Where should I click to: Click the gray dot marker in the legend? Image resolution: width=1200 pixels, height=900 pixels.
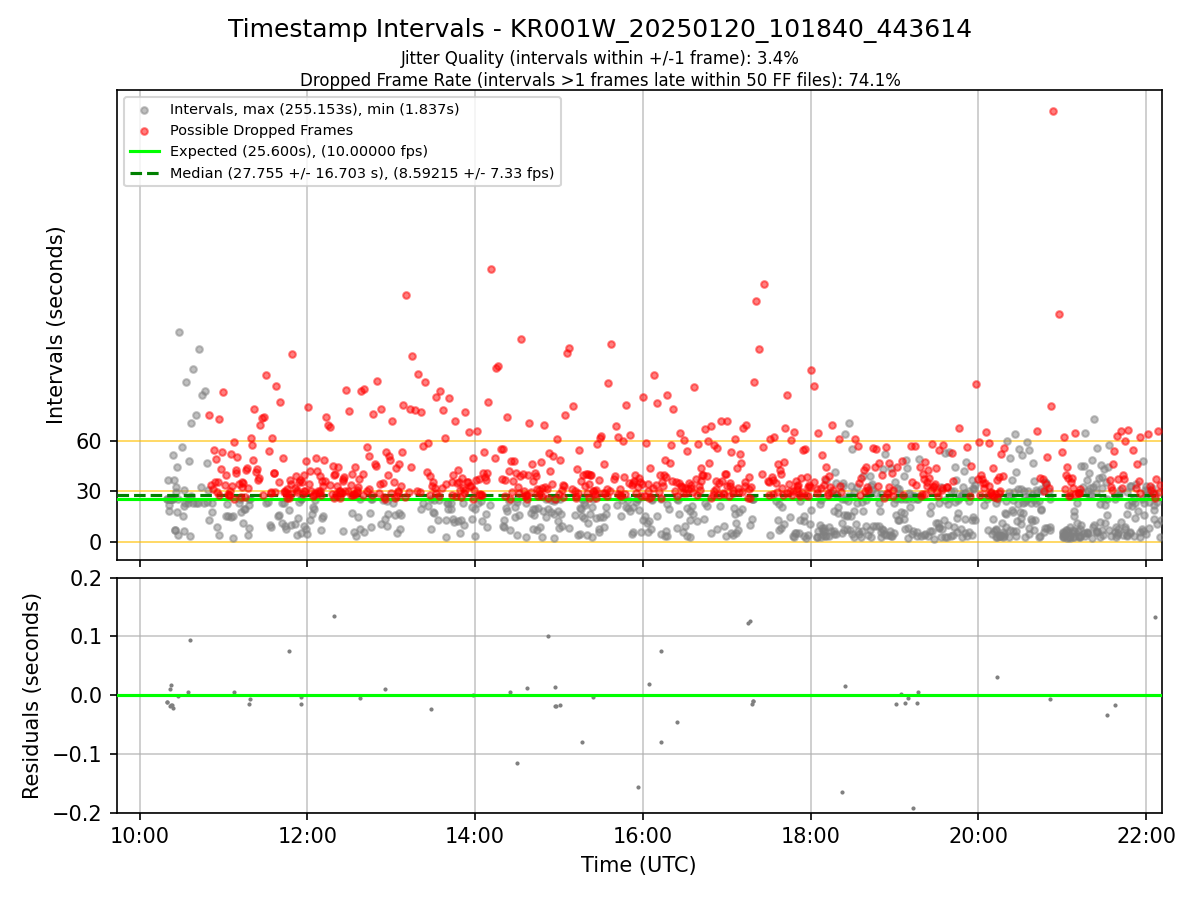146,110
